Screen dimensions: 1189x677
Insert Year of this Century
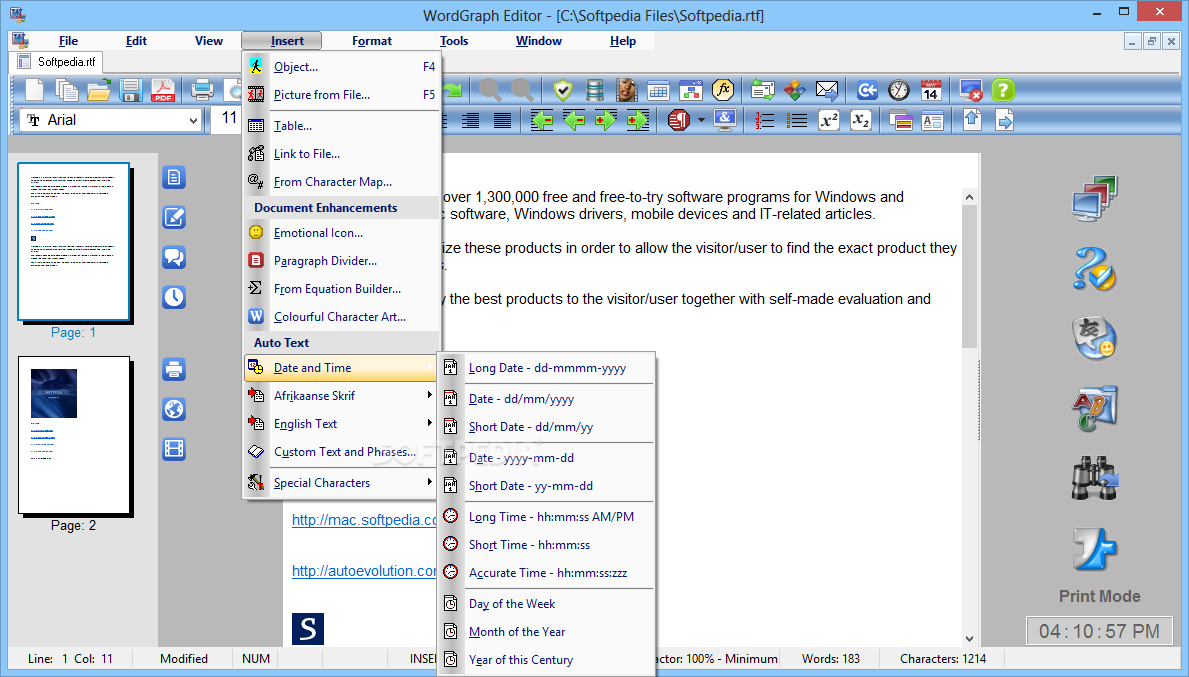[547, 660]
